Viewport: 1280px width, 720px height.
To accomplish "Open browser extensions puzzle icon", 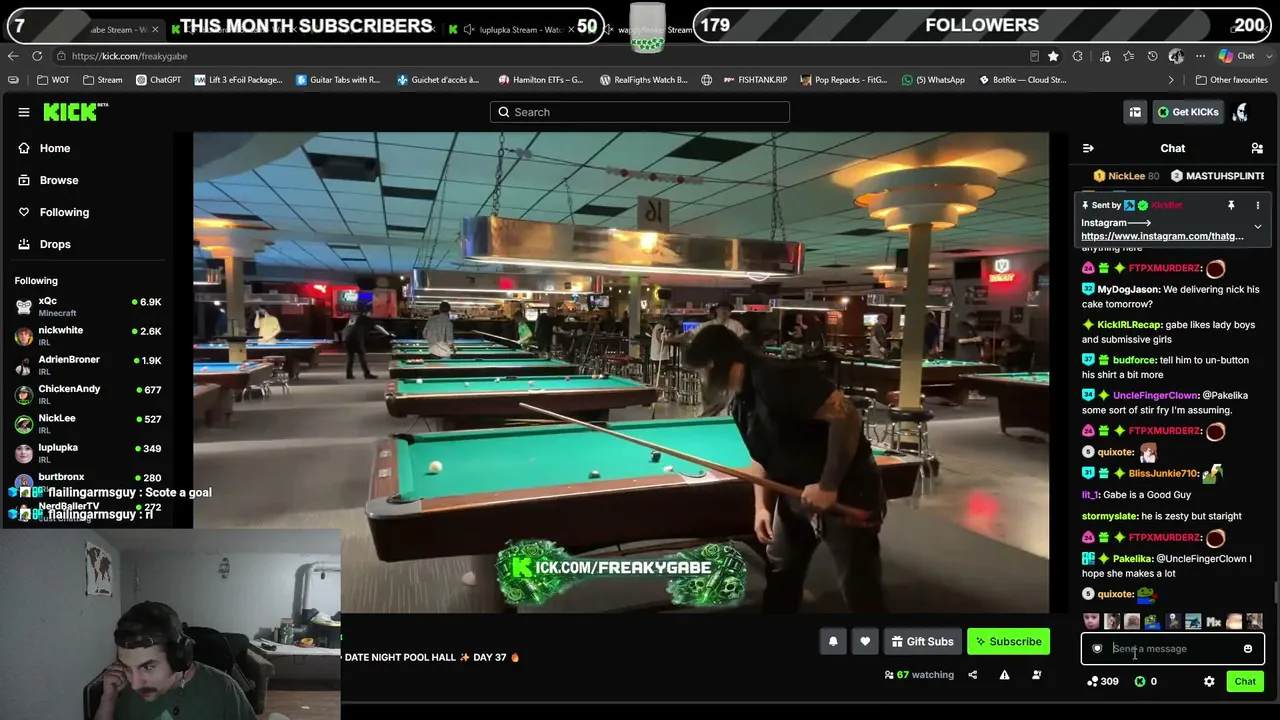I will 1078,56.
